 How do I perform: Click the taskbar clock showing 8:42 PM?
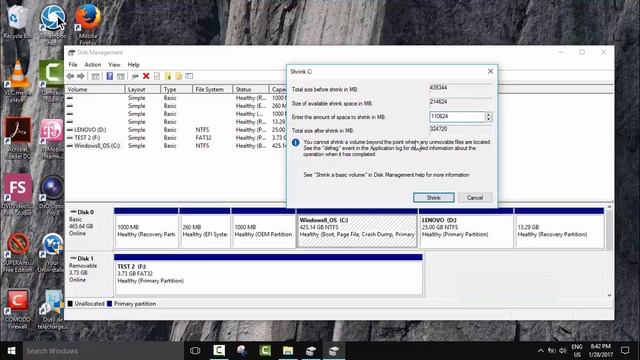tap(600, 351)
